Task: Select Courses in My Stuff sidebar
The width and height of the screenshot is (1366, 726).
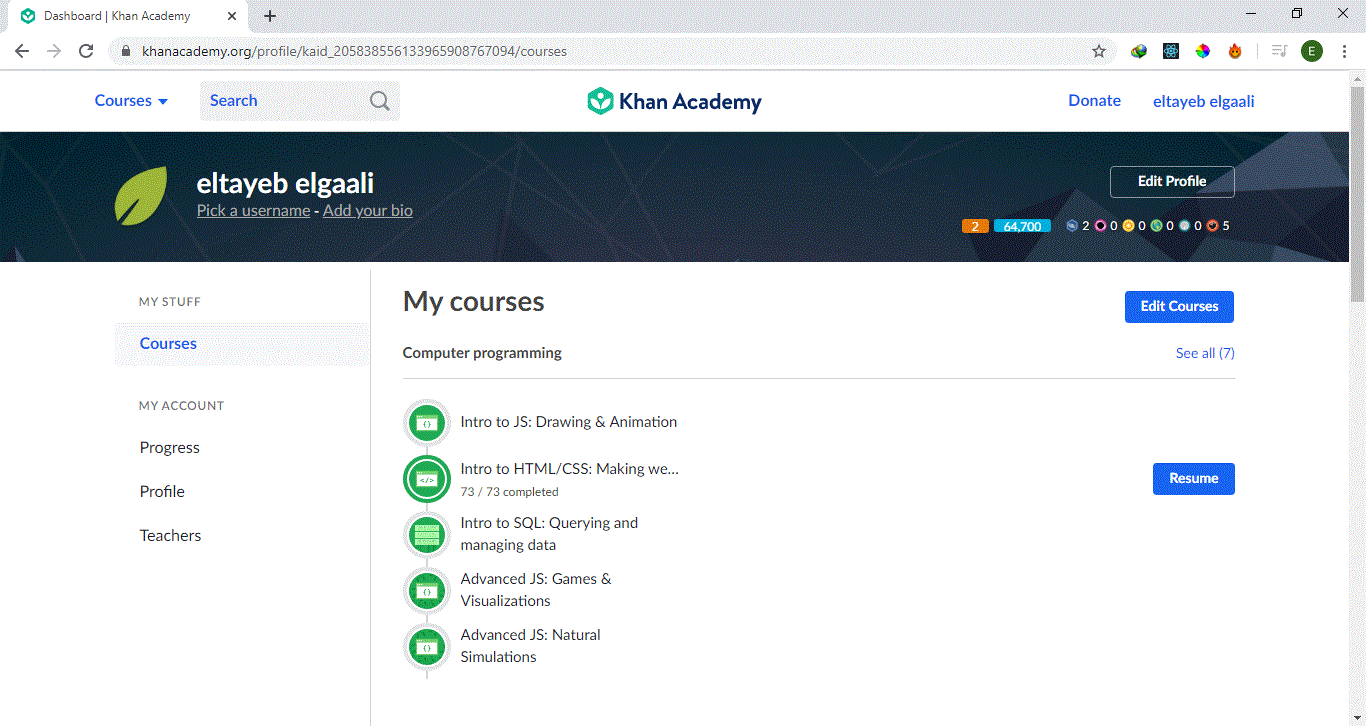Action: click(x=241, y=344)
